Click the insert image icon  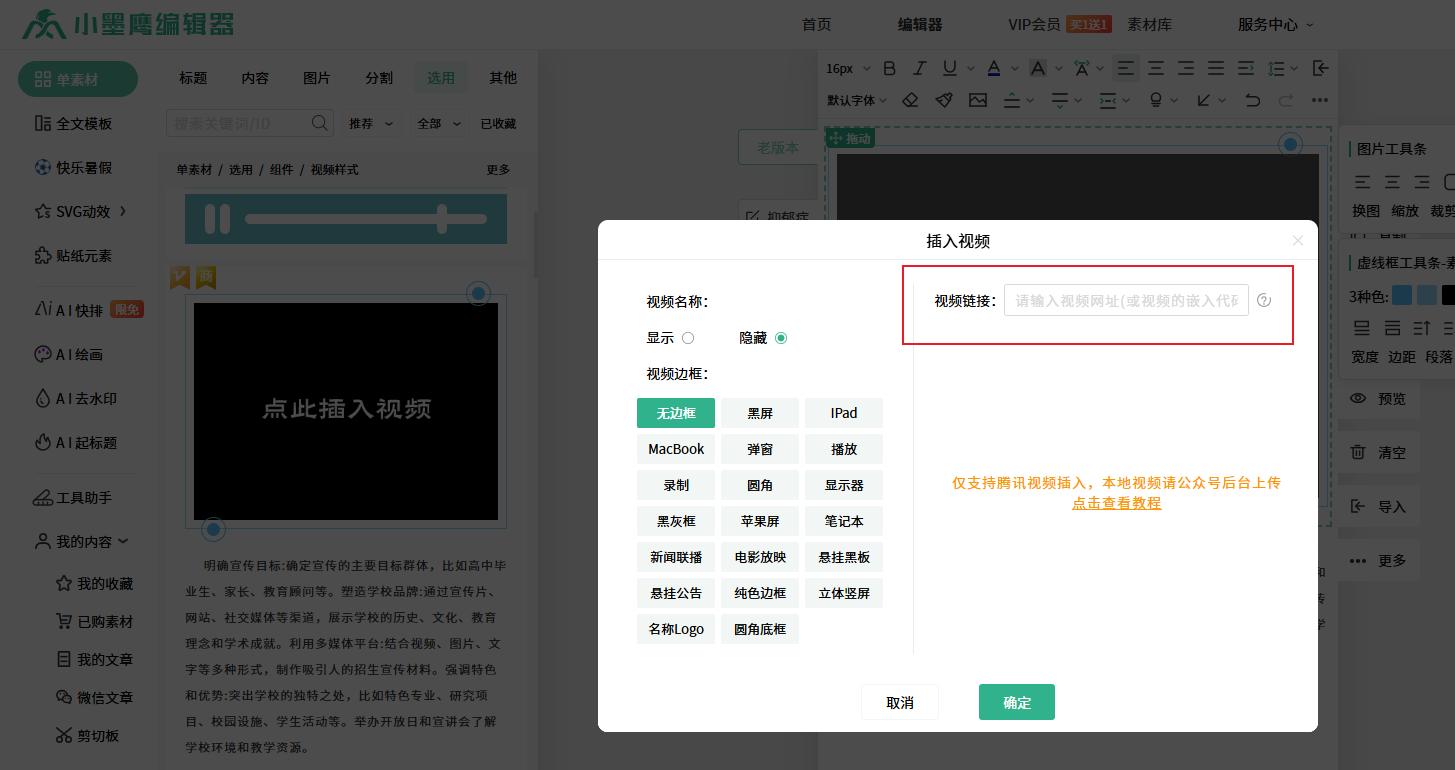click(977, 100)
